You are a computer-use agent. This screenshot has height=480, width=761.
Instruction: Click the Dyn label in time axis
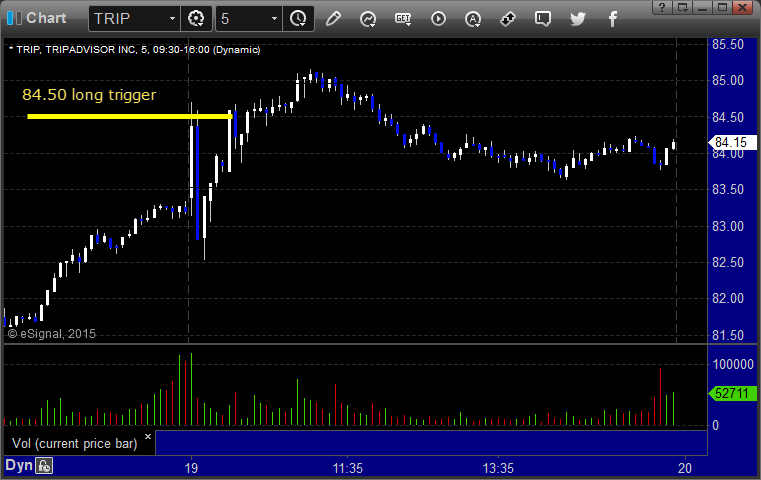[x=18, y=465]
